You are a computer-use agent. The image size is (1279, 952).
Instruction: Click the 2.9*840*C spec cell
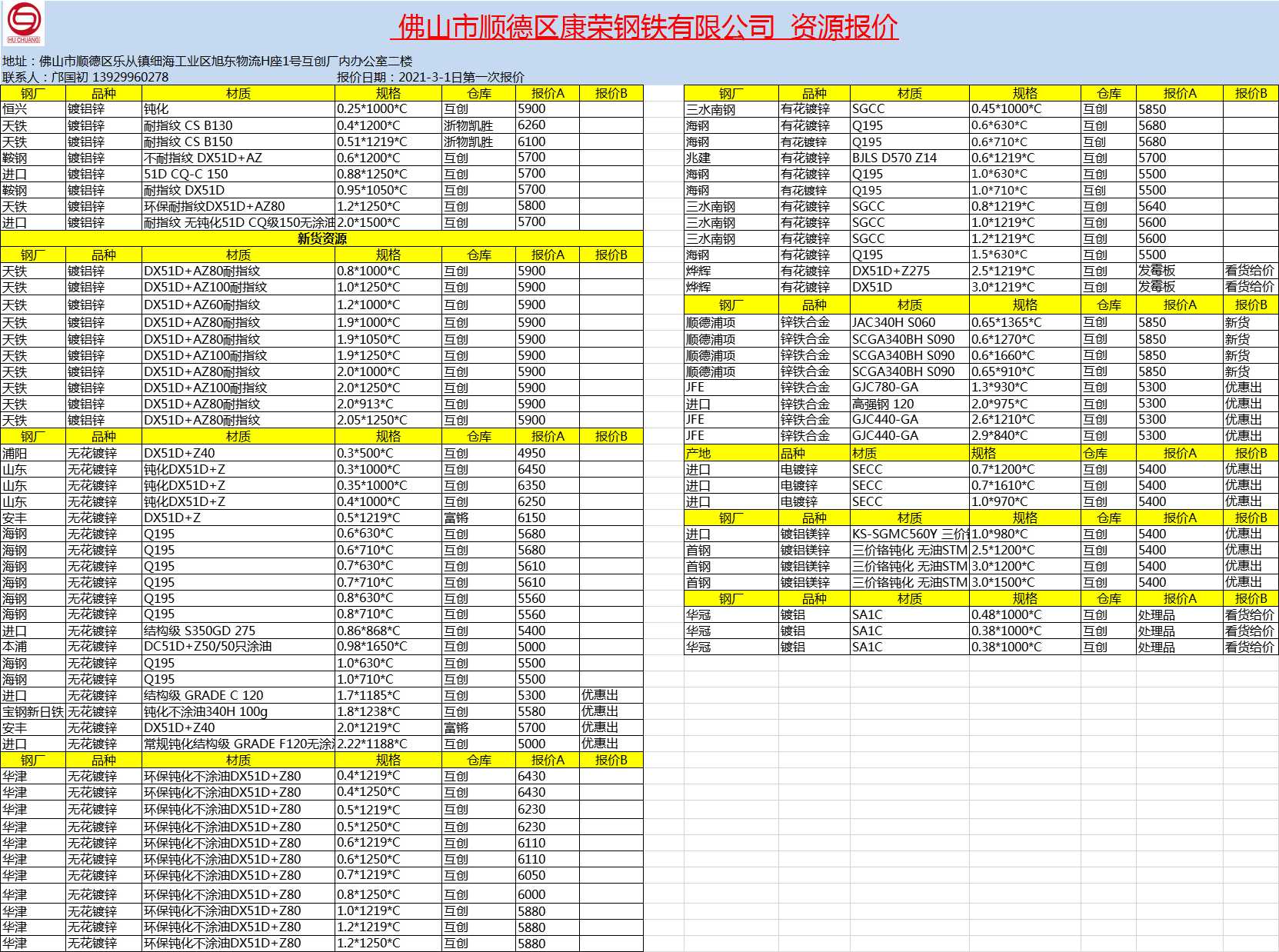[1025, 436]
